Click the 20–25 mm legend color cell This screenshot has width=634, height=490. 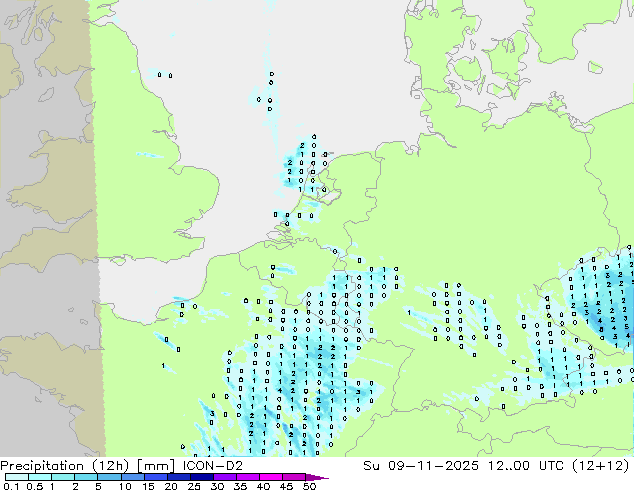[x=179, y=477]
